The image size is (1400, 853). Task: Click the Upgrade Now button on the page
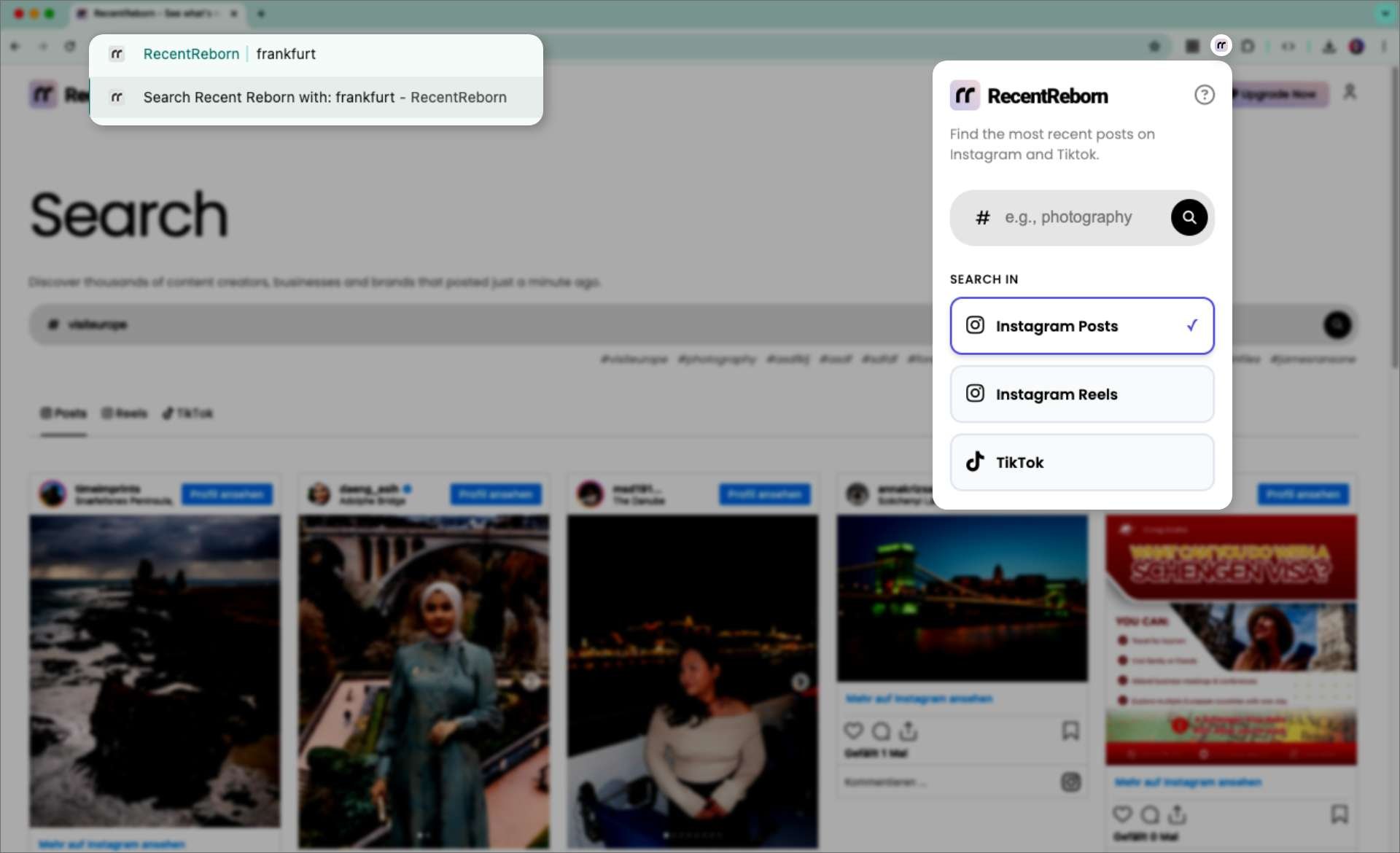point(1280,94)
